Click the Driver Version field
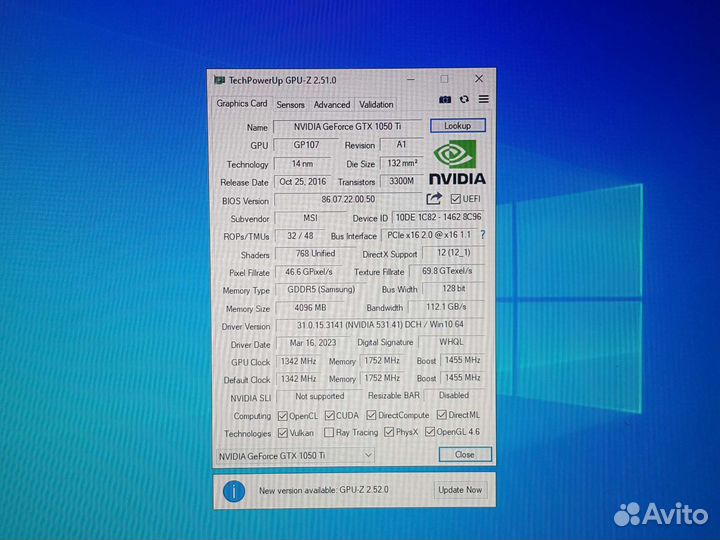The height and width of the screenshot is (540, 720). pyautogui.click(x=380, y=325)
